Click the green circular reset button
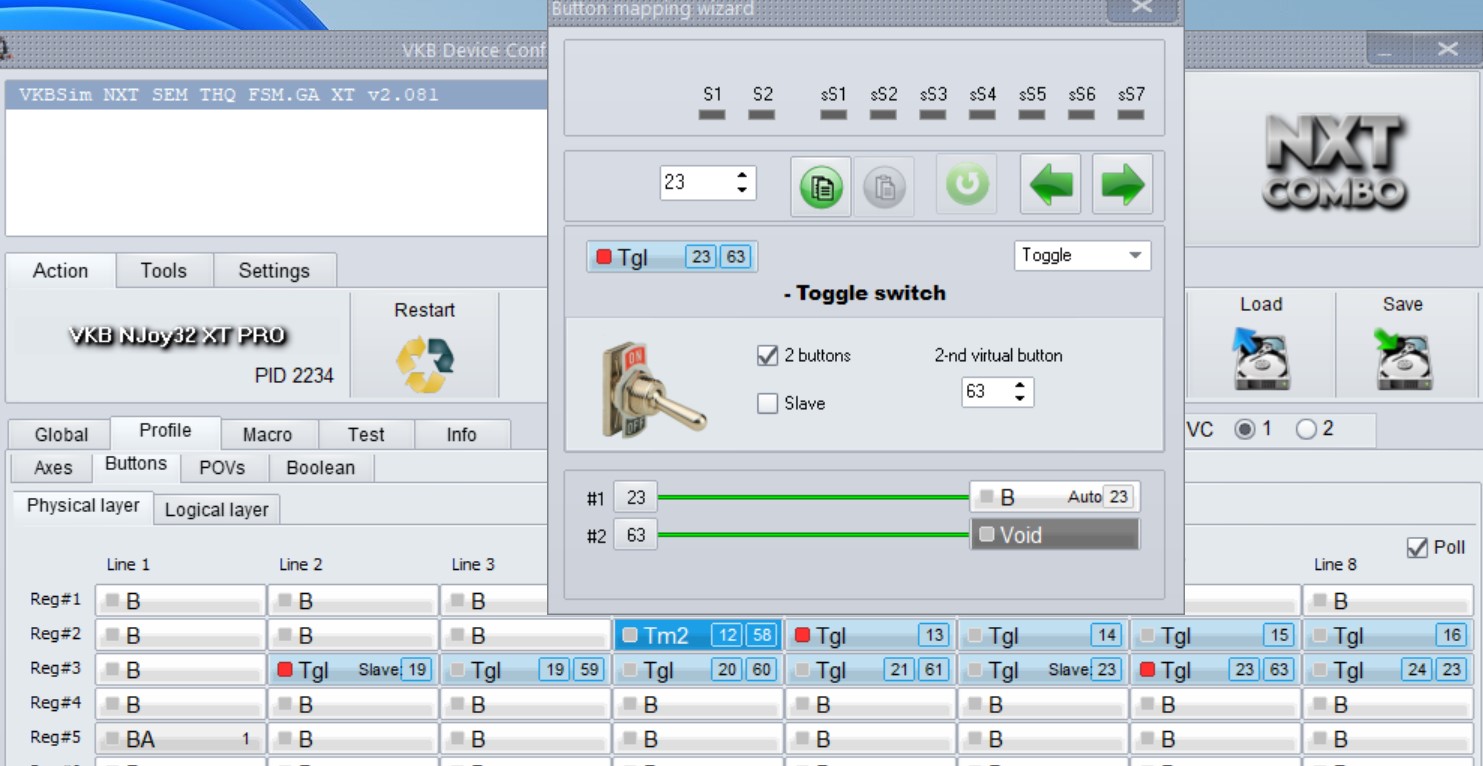This screenshot has width=1483, height=766. (x=966, y=185)
